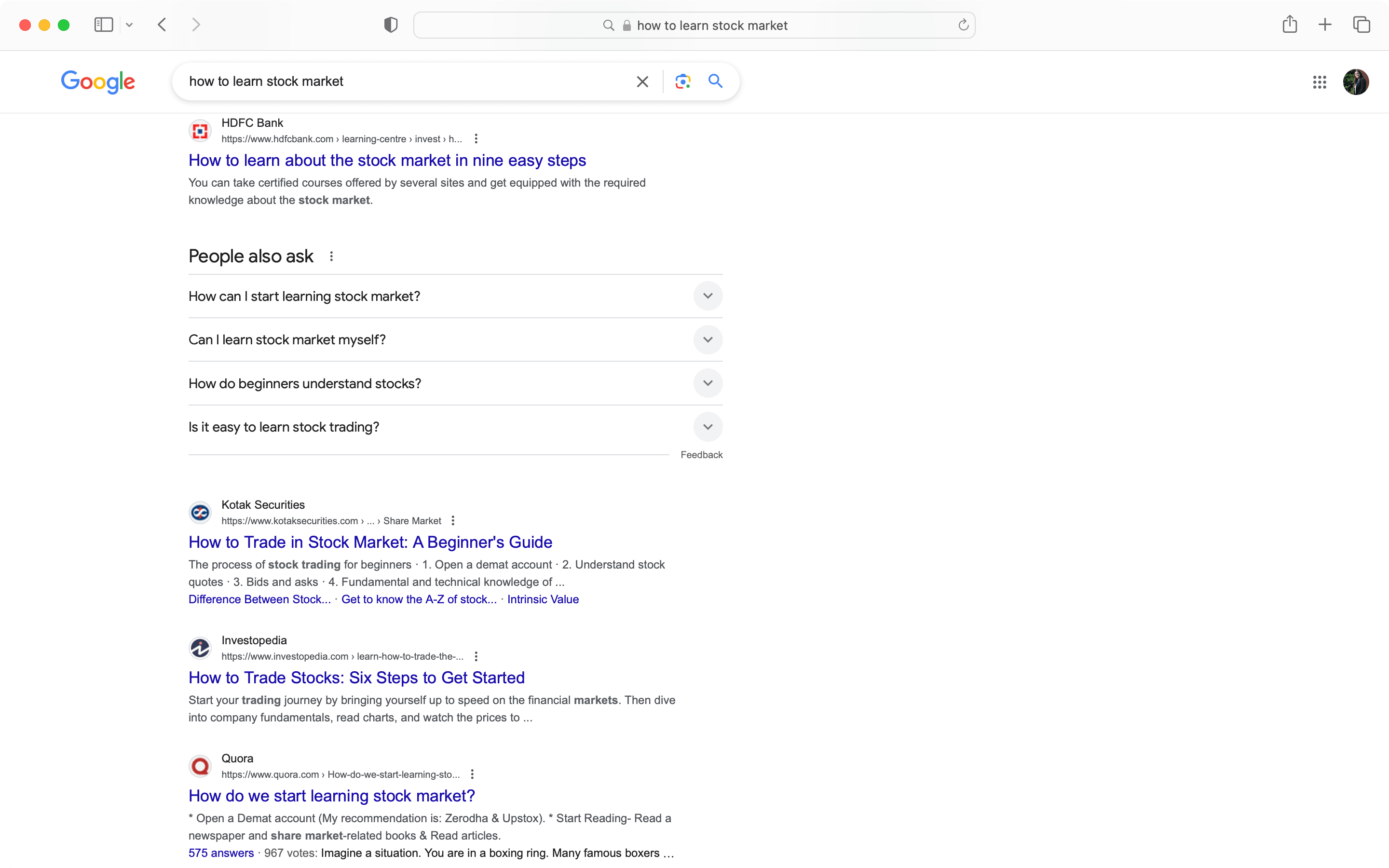Open 'How do we start learning stock market?'
The height and width of the screenshot is (868, 1389).
pyautogui.click(x=332, y=796)
